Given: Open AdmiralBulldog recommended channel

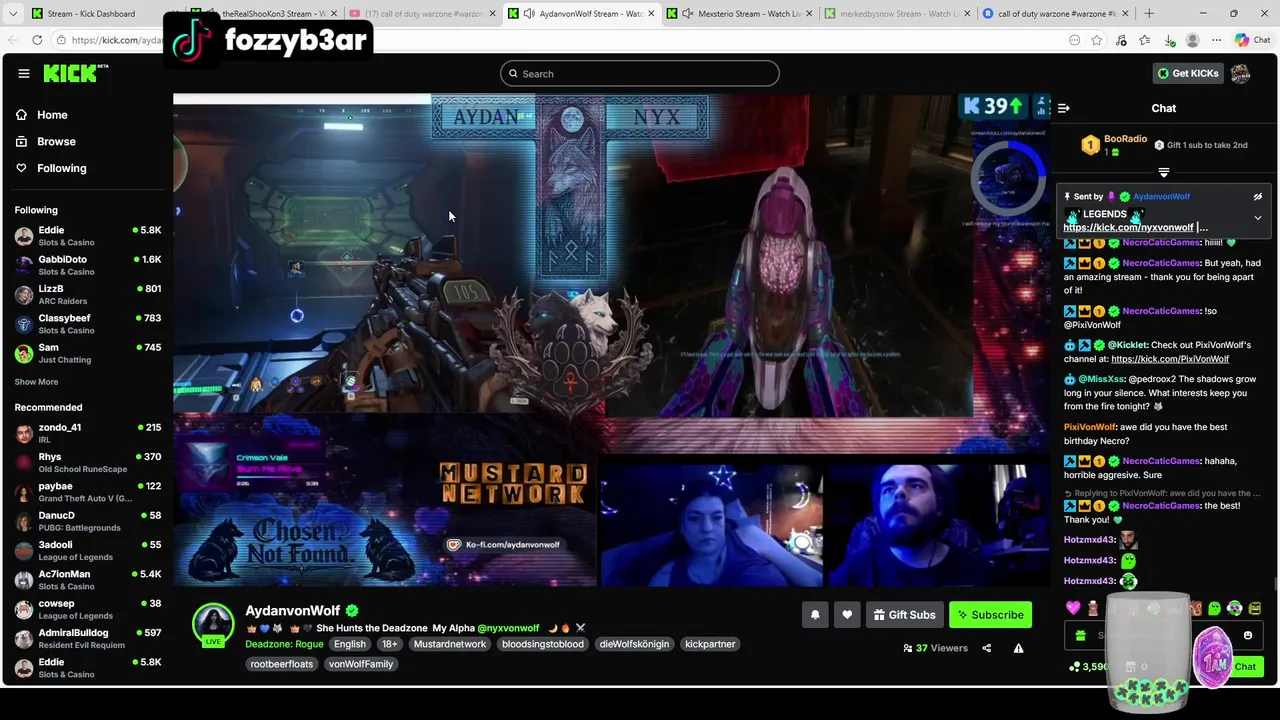Looking at the screenshot, I should tap(88, 639).
